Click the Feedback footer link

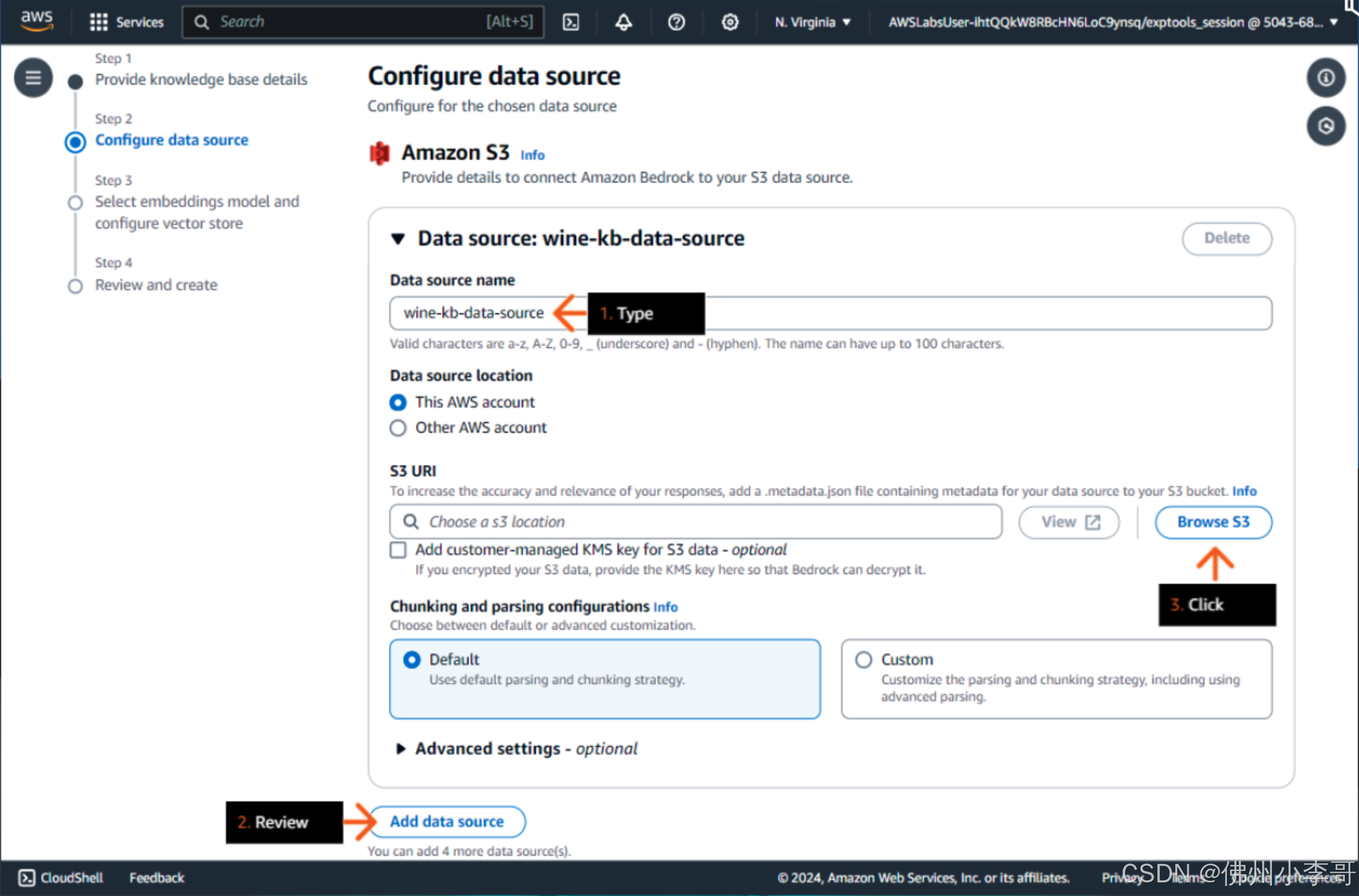click(x=157, y=878)
